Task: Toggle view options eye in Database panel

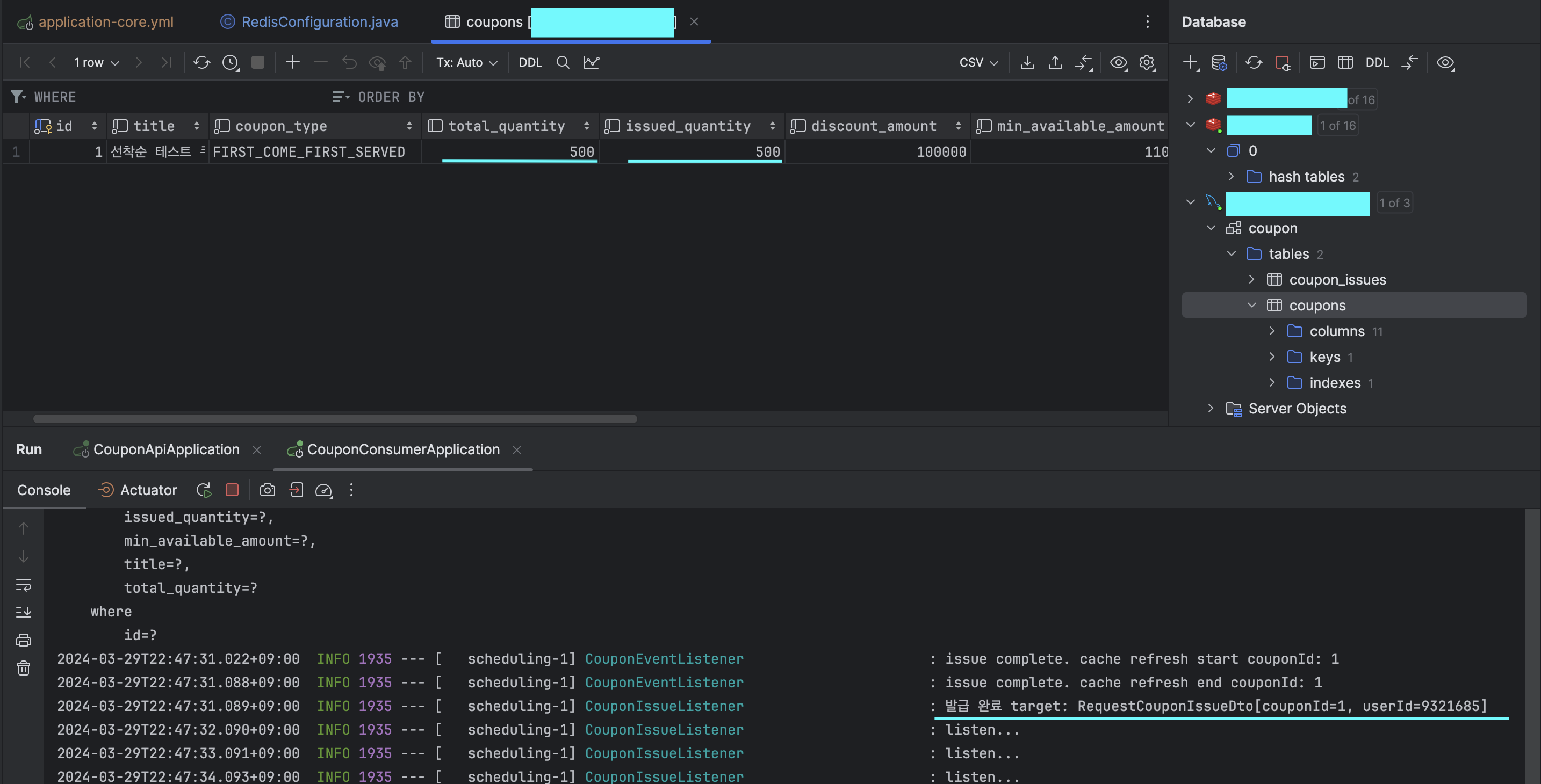Action: 1445,62
